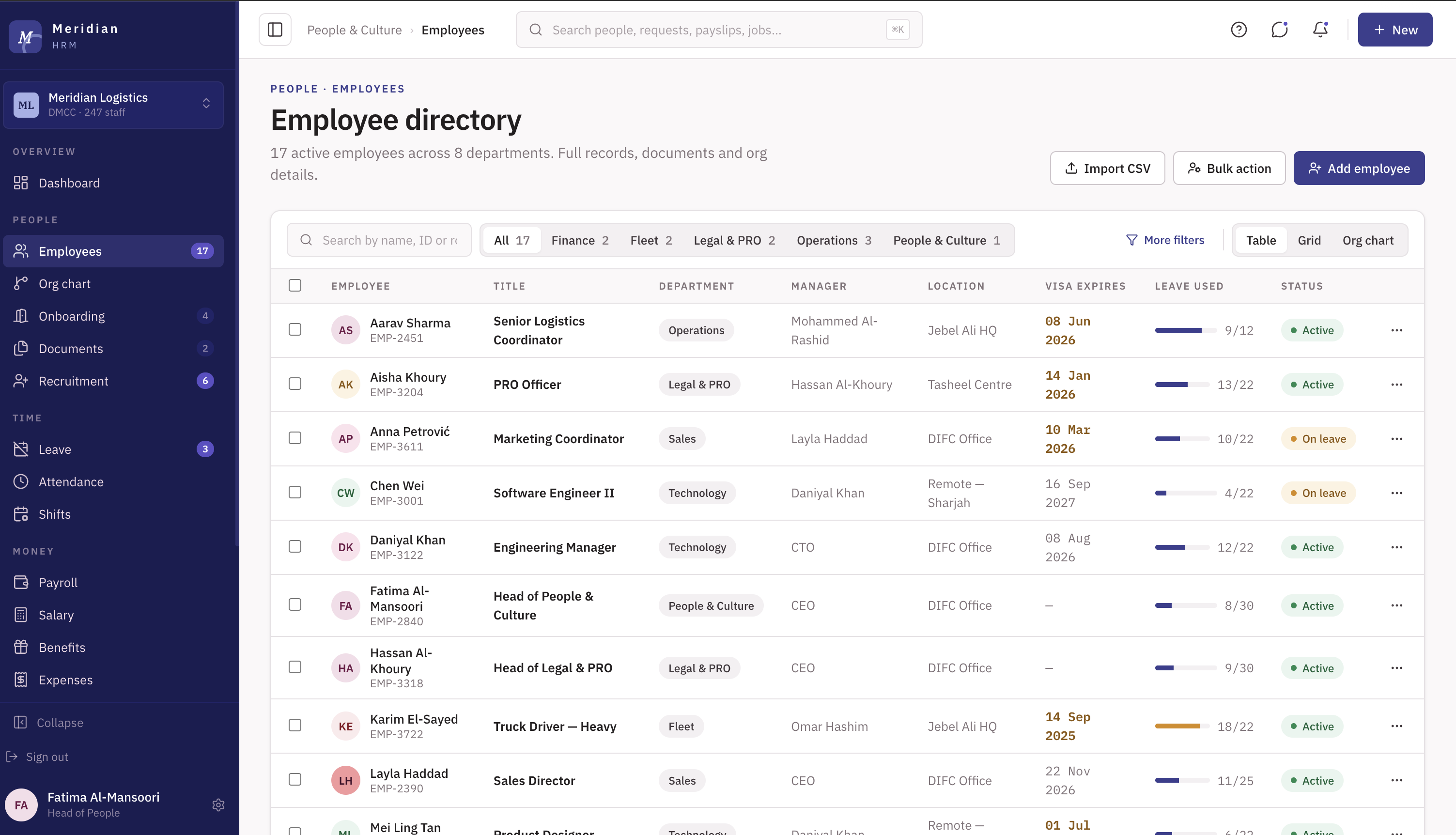Click the Expenses receipt icon

click(x=21, y=680)
